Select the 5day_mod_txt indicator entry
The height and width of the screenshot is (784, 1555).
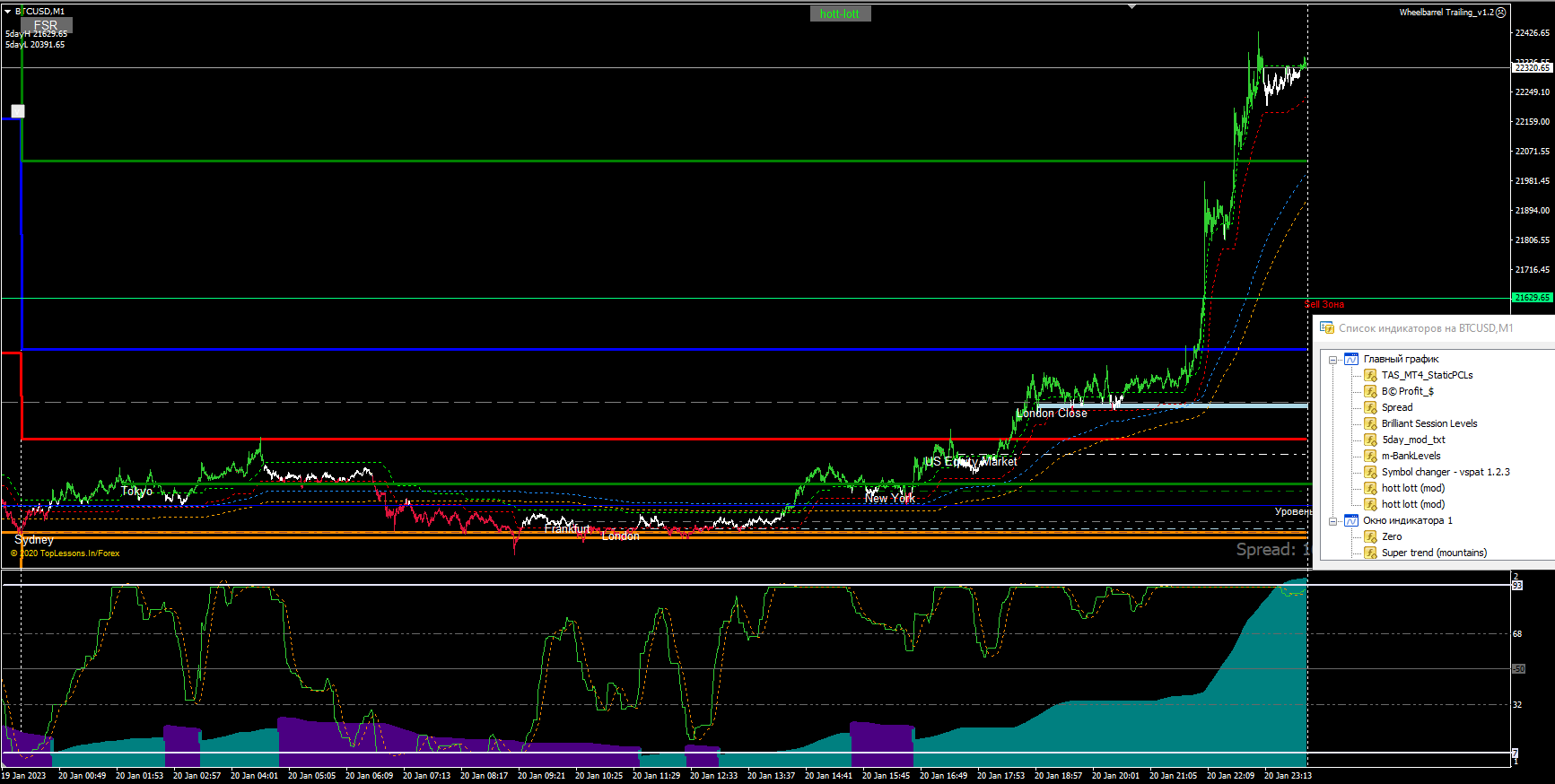click(1413, 440)
